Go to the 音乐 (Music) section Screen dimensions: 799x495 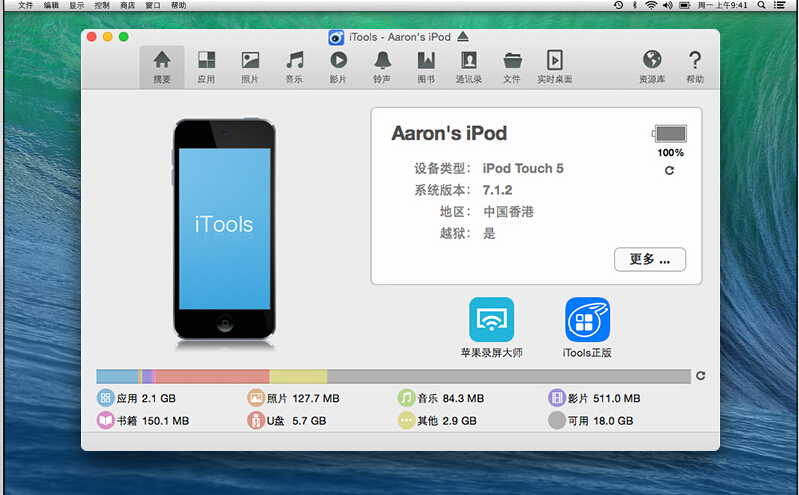click(294, 66)
